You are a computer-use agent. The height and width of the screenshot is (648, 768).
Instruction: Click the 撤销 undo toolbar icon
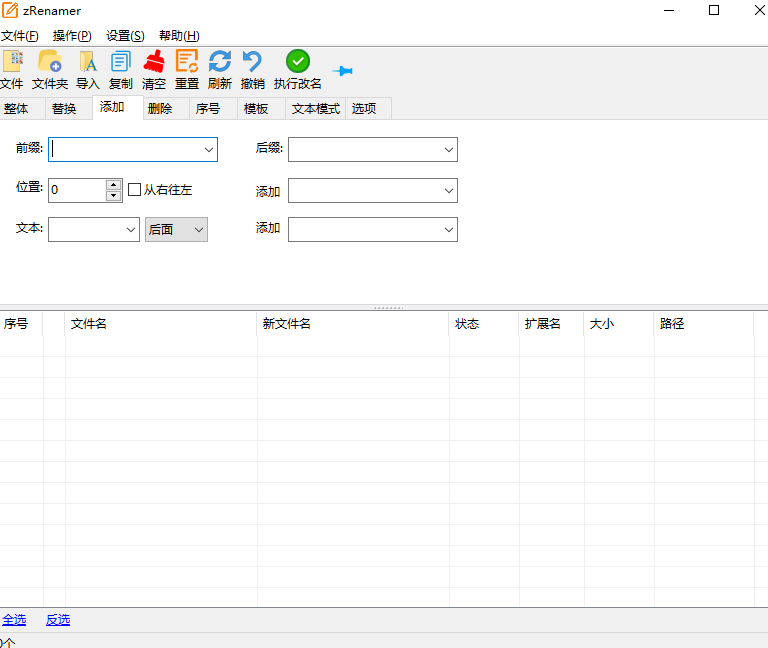(x=252, y=62)
